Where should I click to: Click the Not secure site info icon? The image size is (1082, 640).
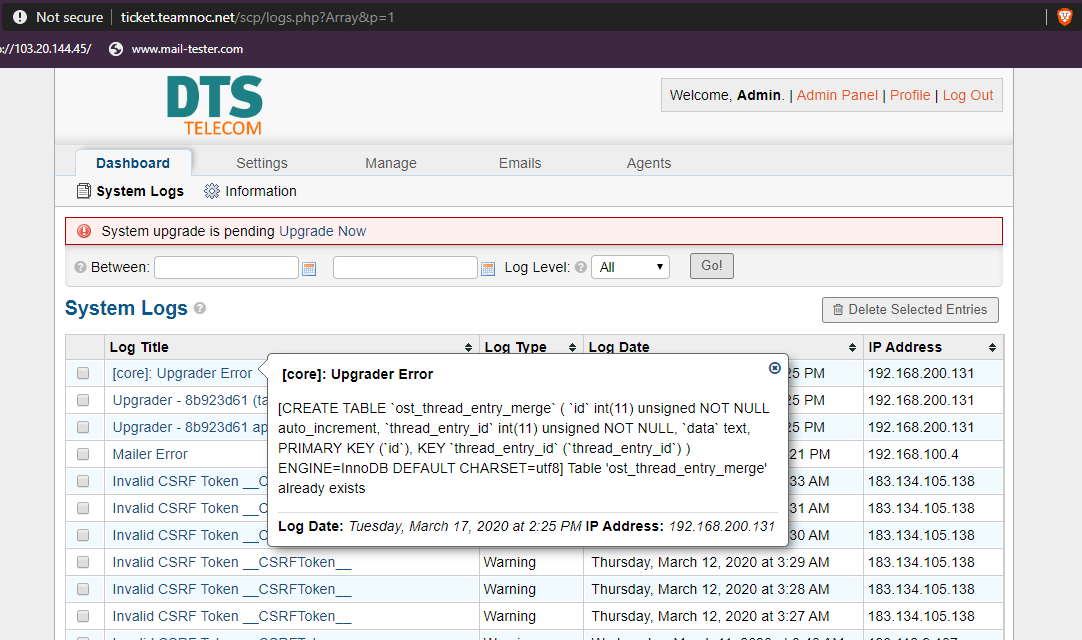tap(20, 17)
